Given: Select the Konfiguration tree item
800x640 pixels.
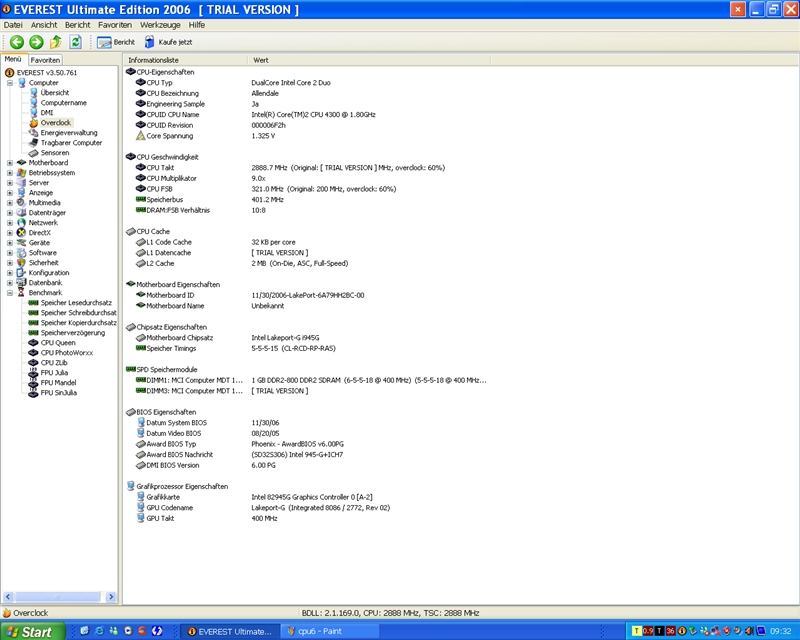Looking at the screenshot, I should 48,273.
